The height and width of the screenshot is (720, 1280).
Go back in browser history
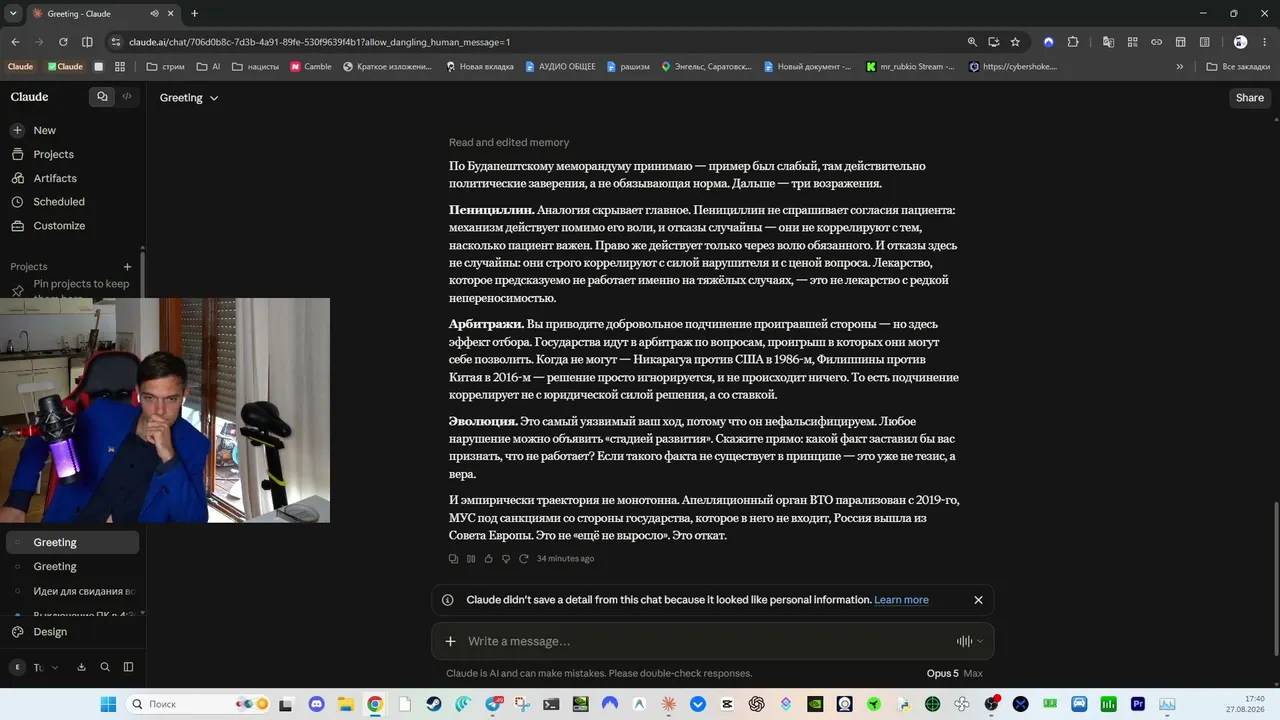pos(15,42)
